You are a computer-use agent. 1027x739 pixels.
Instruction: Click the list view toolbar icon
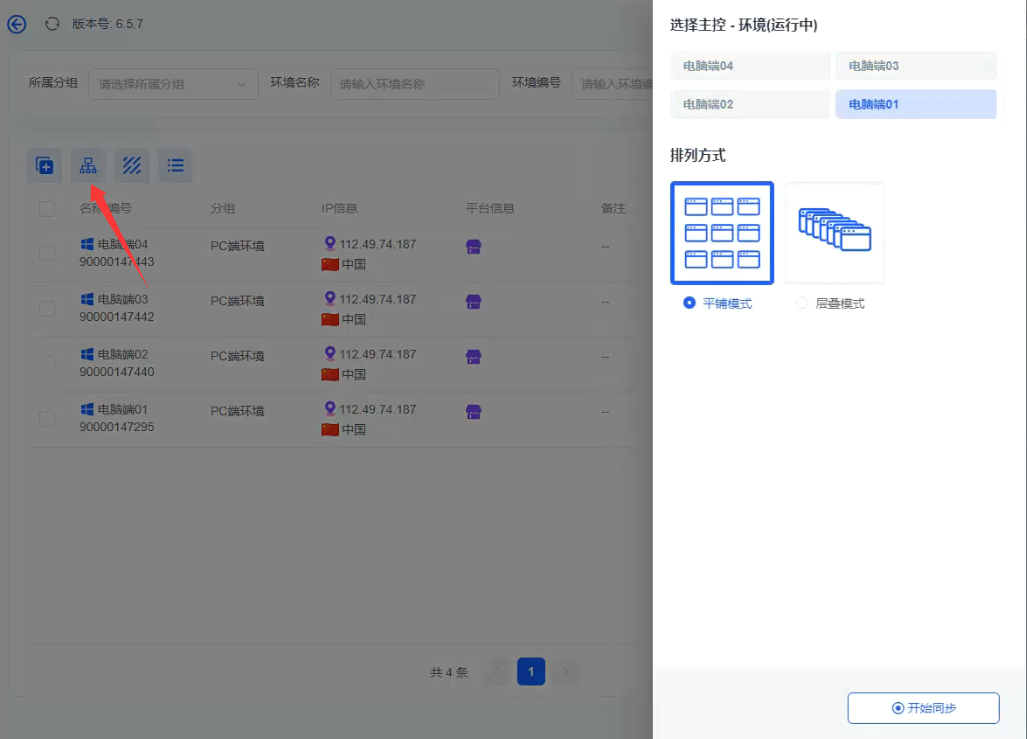[176, 165]
